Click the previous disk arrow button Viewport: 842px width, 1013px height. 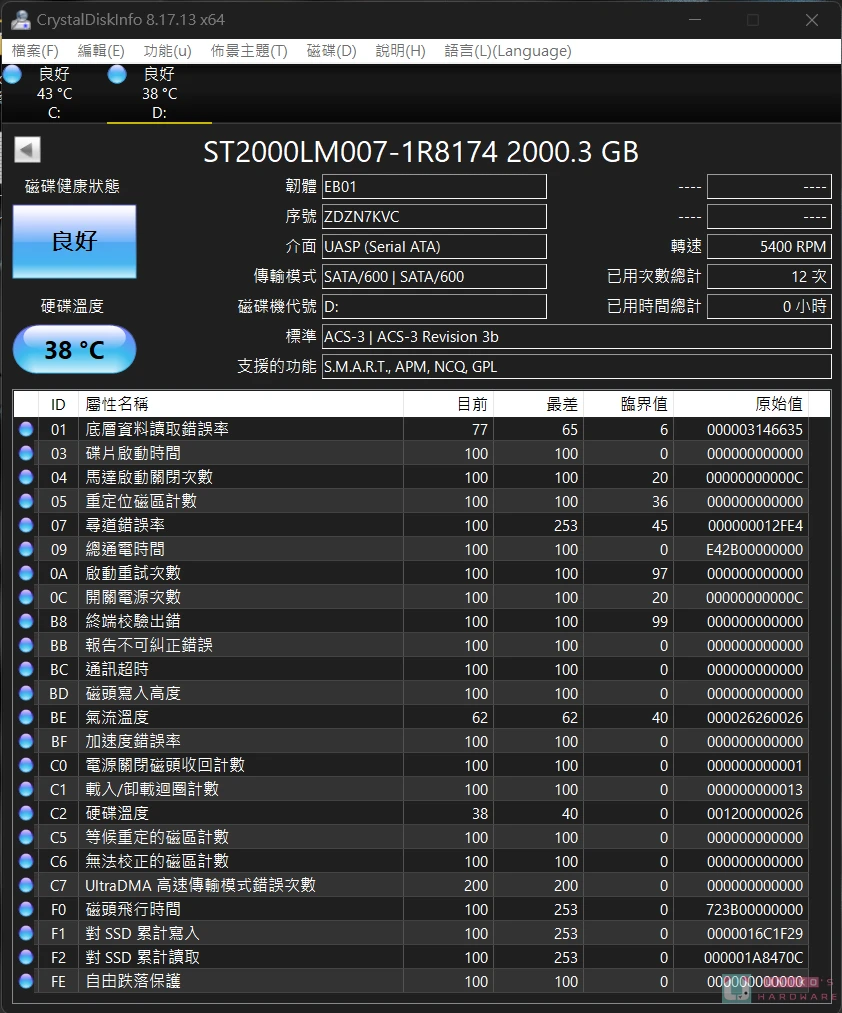pos(27,150)
